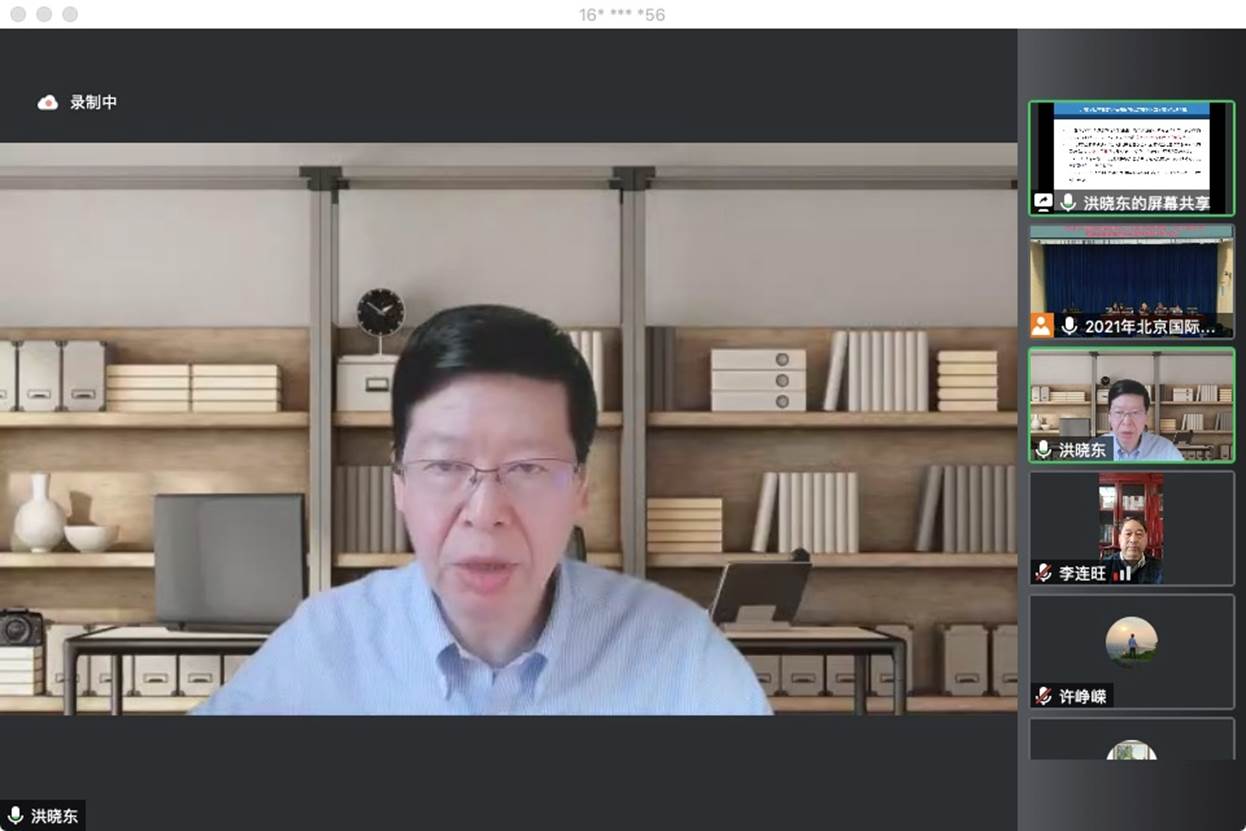Screen dimensions: 1246x831
Task: Click the orange person icon on 2021年北京国际 tile
Action: click(x=1042, y=325)
